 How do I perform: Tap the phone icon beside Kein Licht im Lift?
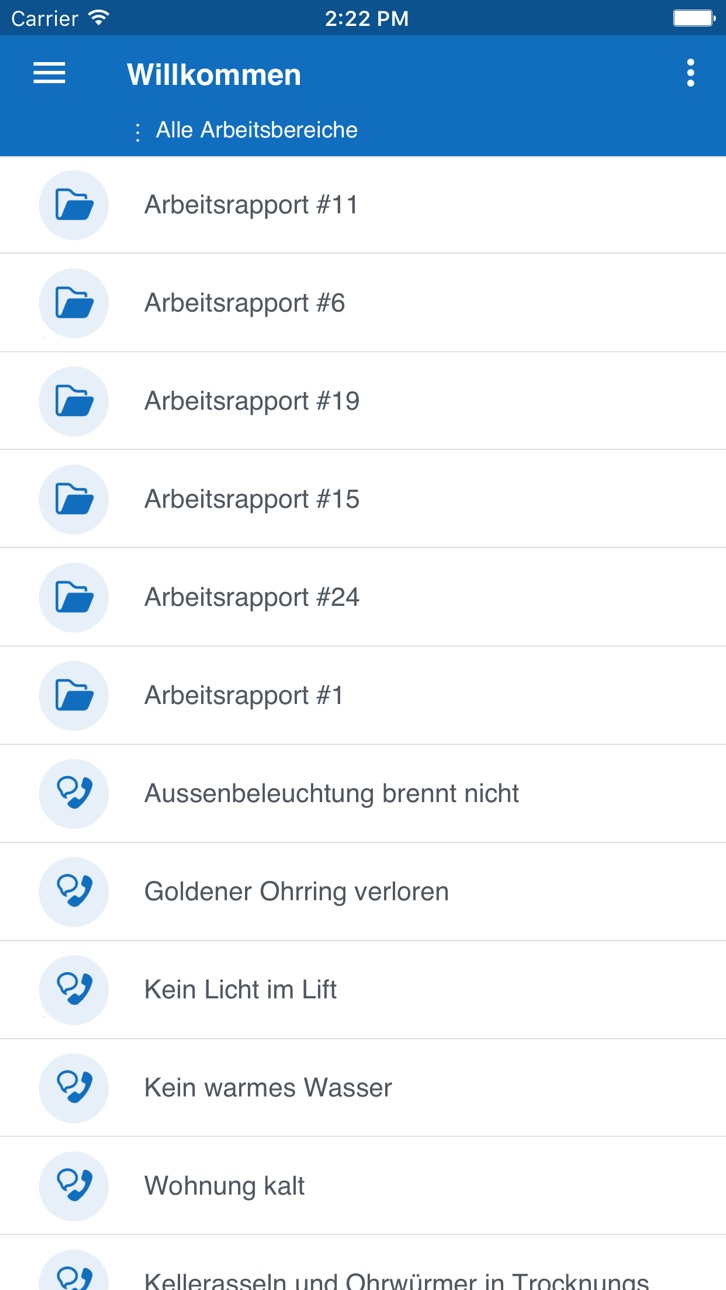click(x=74, y=989)
